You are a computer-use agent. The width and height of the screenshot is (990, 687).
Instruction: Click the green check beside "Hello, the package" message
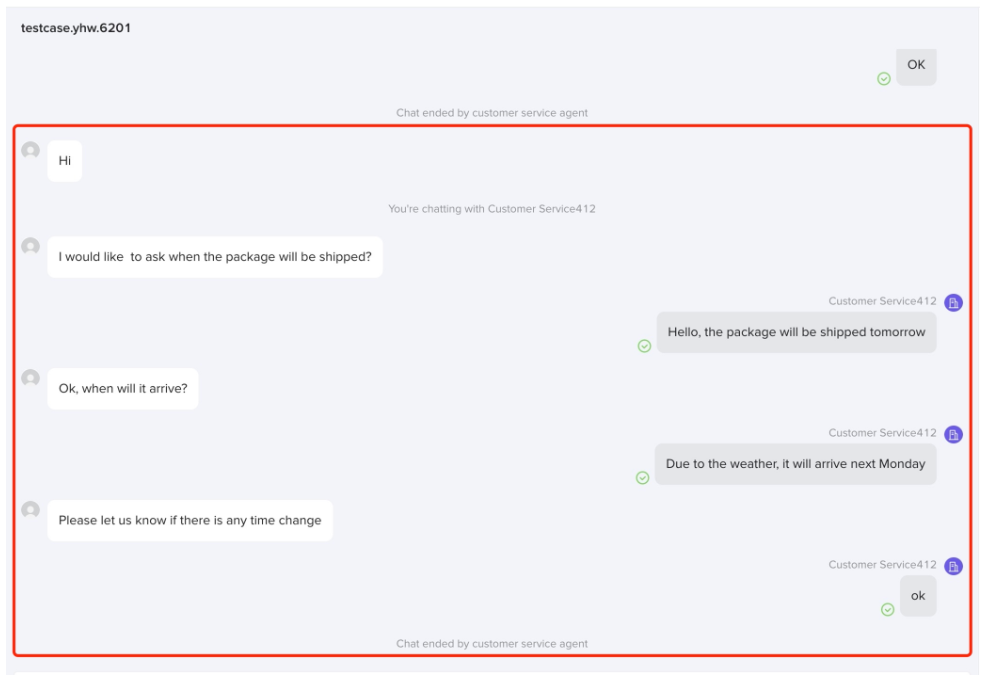pos(644,346)
